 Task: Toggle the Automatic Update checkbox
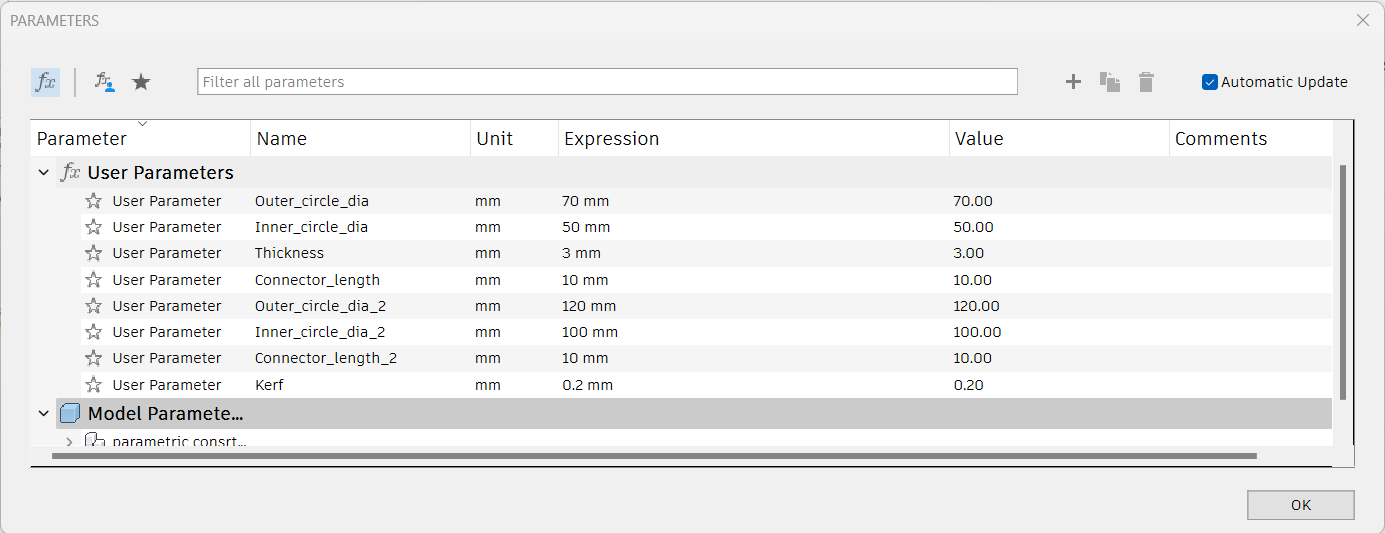click(x=1210, y=82)
